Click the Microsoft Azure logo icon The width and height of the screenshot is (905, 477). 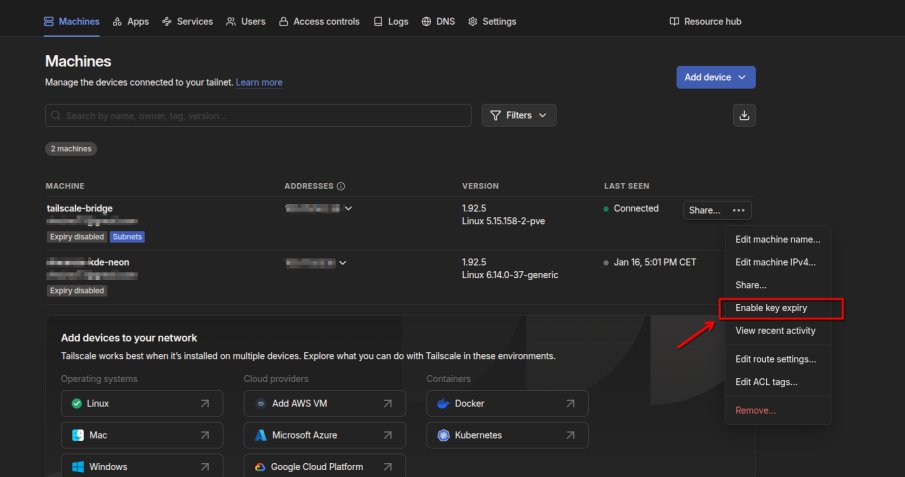(x=261, y=435)
